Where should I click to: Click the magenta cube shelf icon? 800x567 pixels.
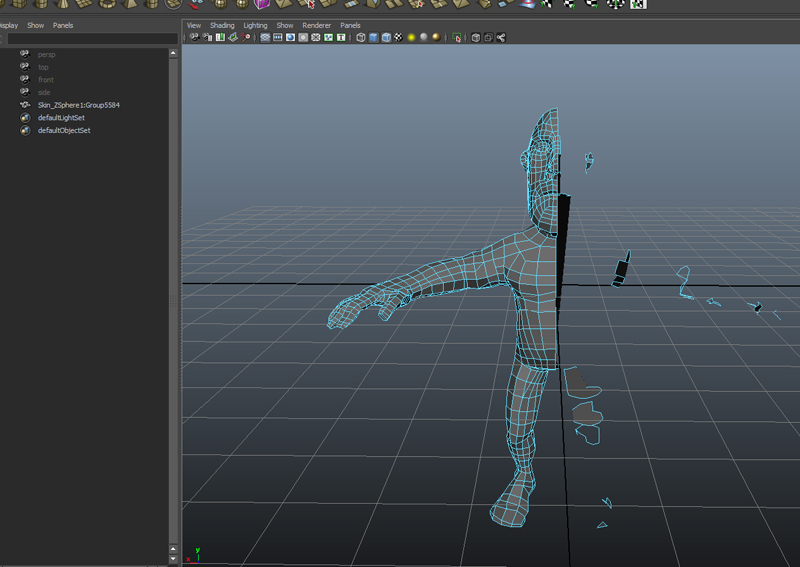(x=262, y=4)
